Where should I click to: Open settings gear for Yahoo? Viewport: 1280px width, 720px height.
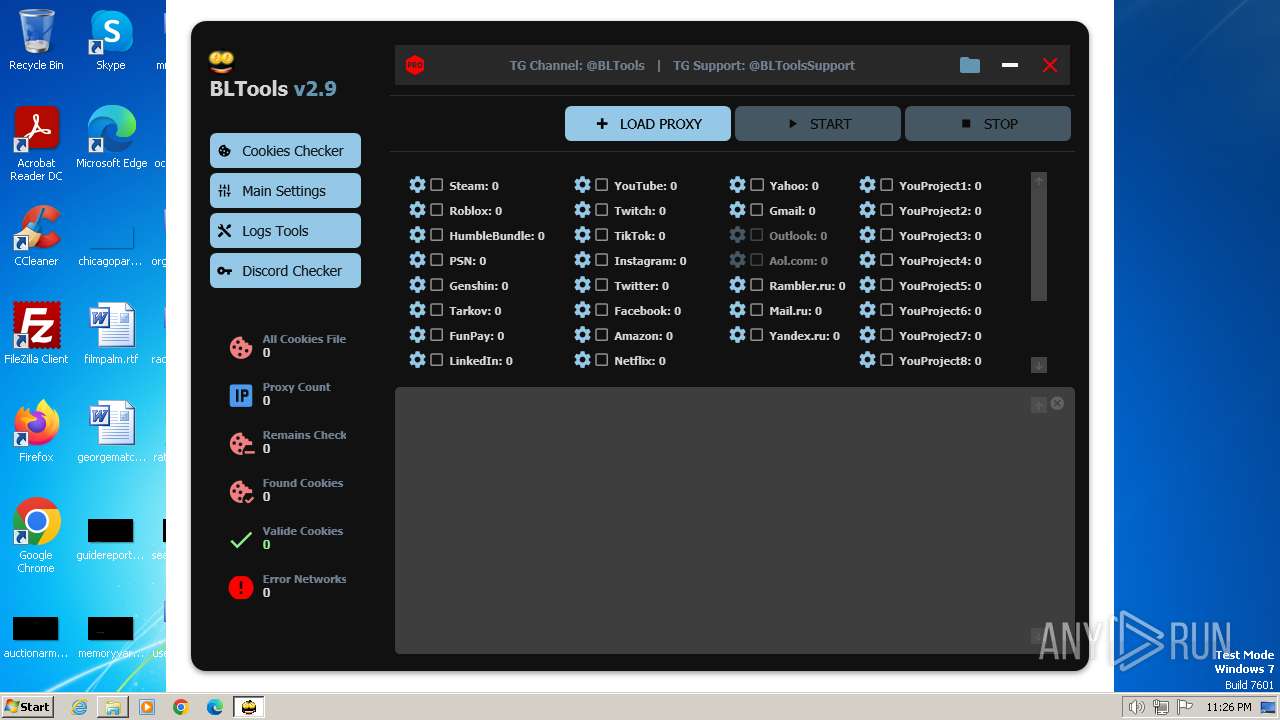pyautogui.click(x=738, y=185)
